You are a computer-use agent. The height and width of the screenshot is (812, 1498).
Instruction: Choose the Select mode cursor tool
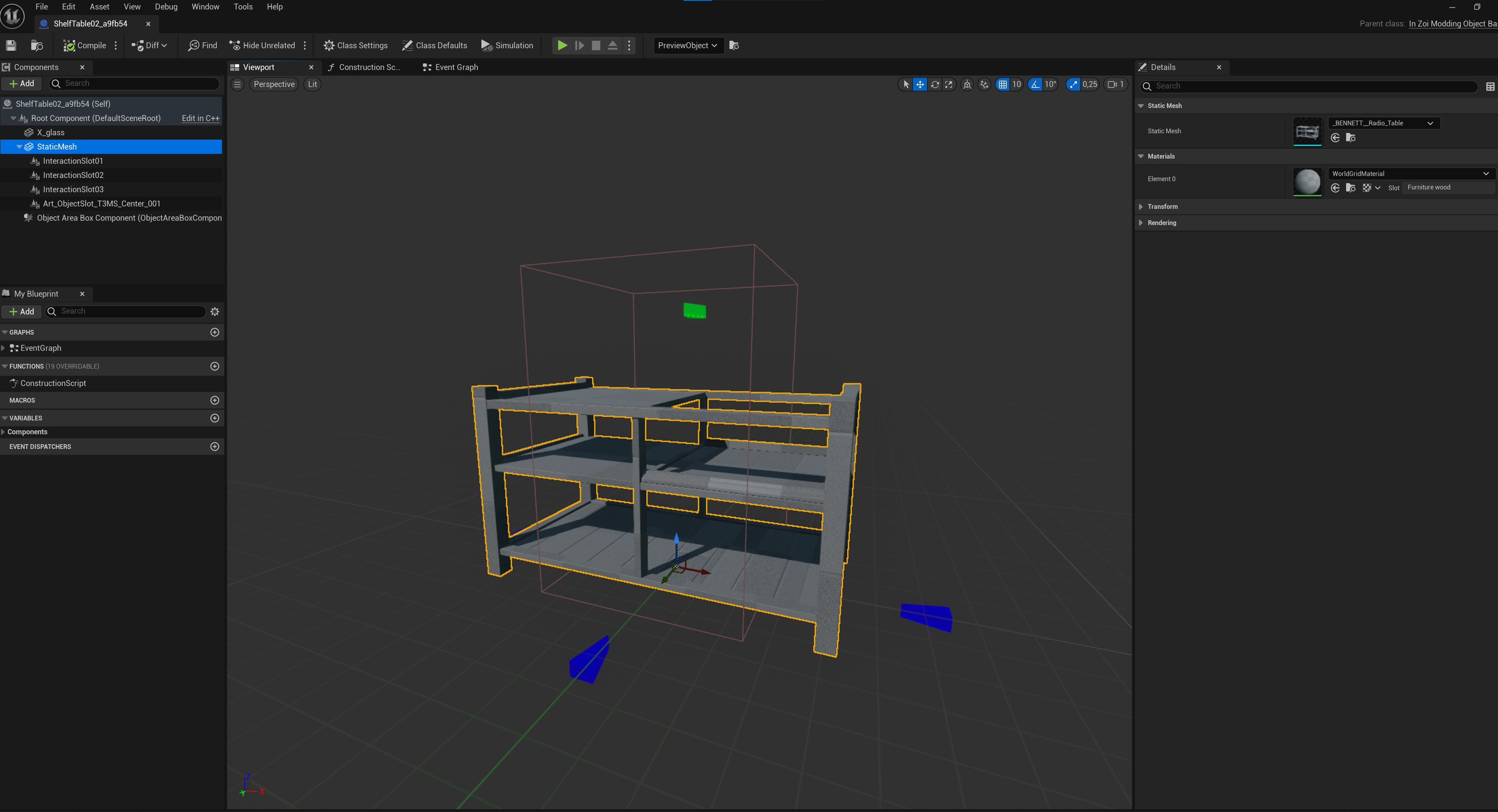(905, 84)
